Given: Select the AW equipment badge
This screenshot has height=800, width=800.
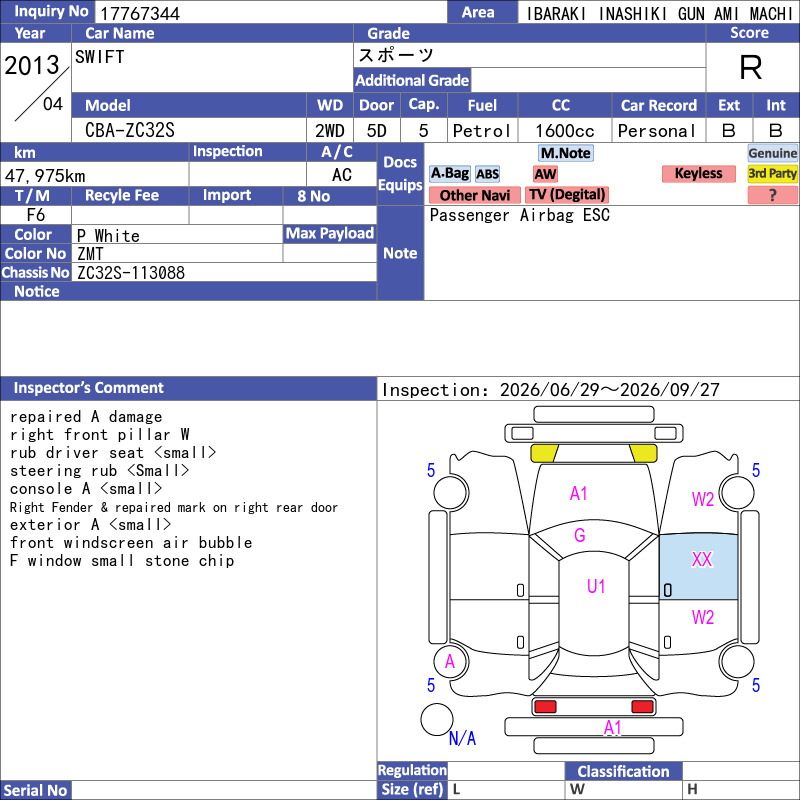Looking at the screenshot, I should pyautogui.click(x=545, y=174).
